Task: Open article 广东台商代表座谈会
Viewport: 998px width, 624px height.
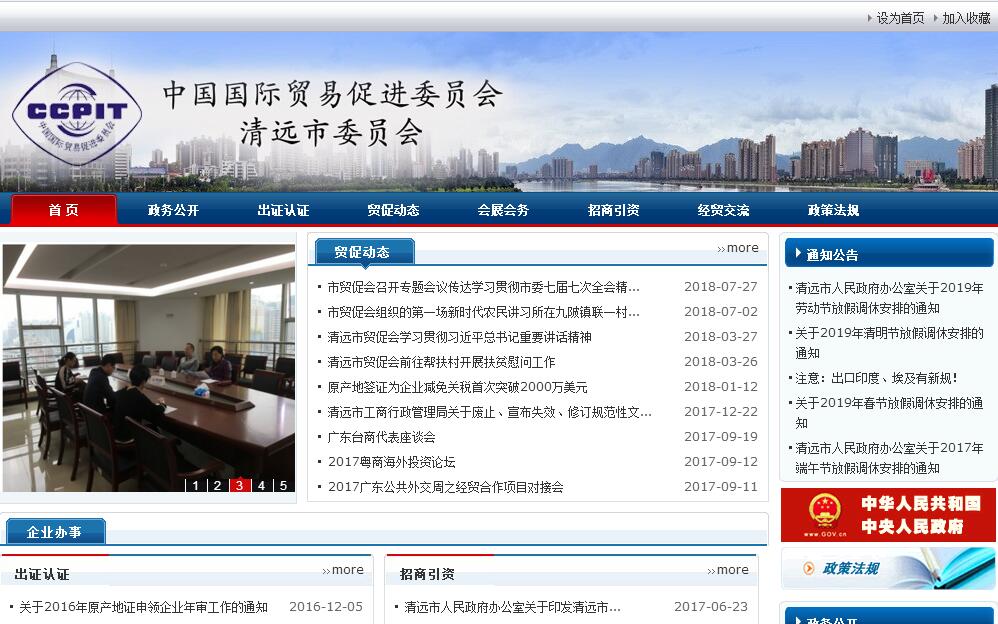Action: (381, 437)
